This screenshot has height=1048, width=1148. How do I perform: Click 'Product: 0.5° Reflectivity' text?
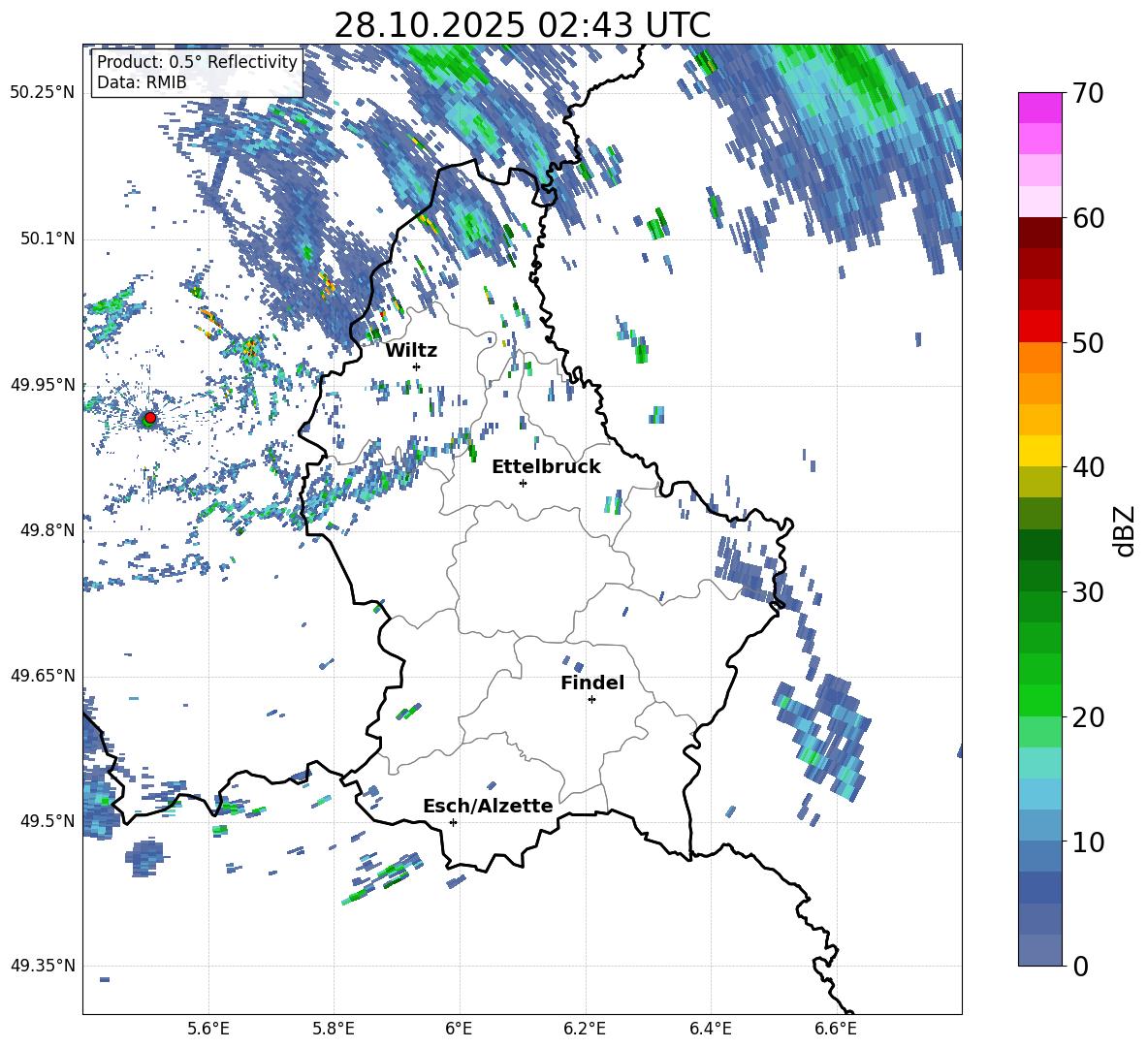[197, 61]
